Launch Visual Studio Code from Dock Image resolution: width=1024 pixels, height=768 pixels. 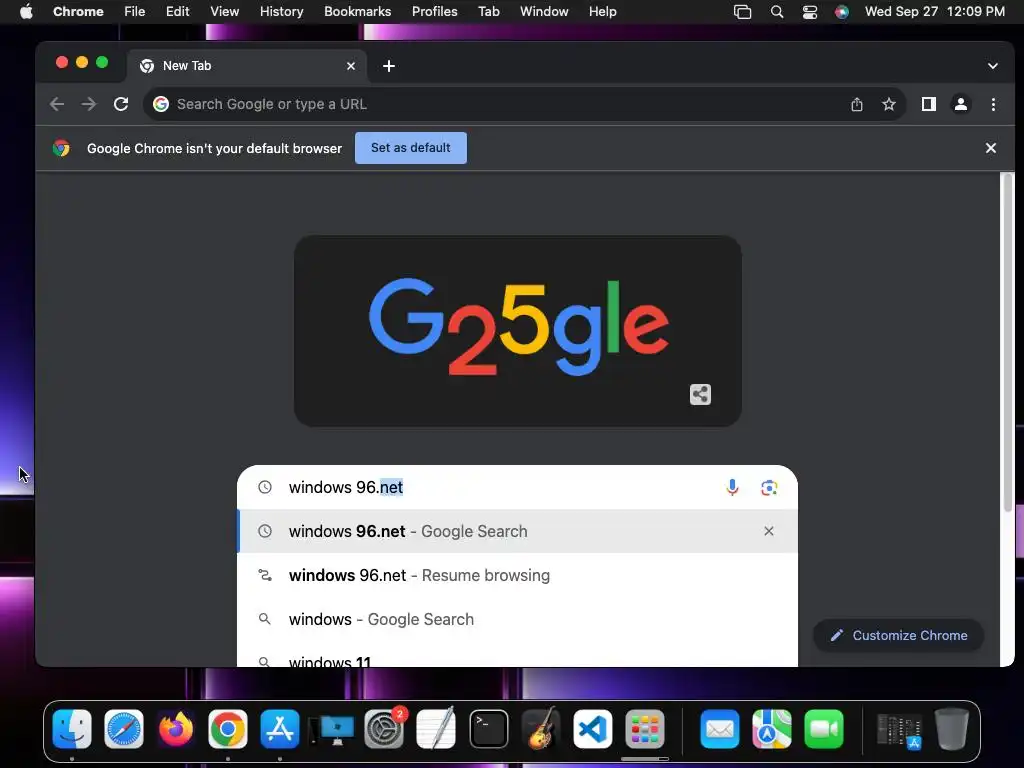pyautogui.click(x=593, y=729)
